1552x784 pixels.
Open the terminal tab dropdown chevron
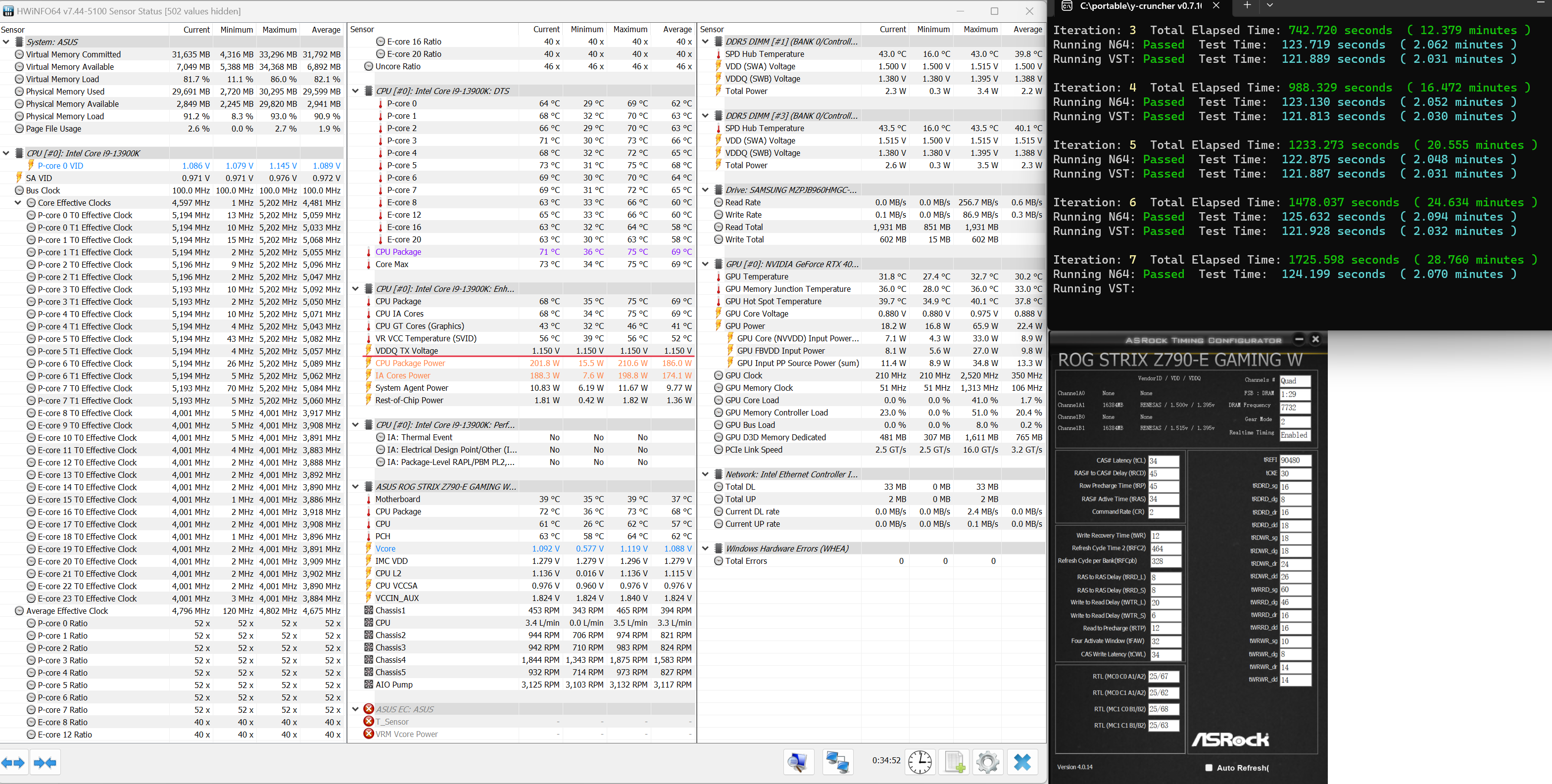click(1269, 5)
